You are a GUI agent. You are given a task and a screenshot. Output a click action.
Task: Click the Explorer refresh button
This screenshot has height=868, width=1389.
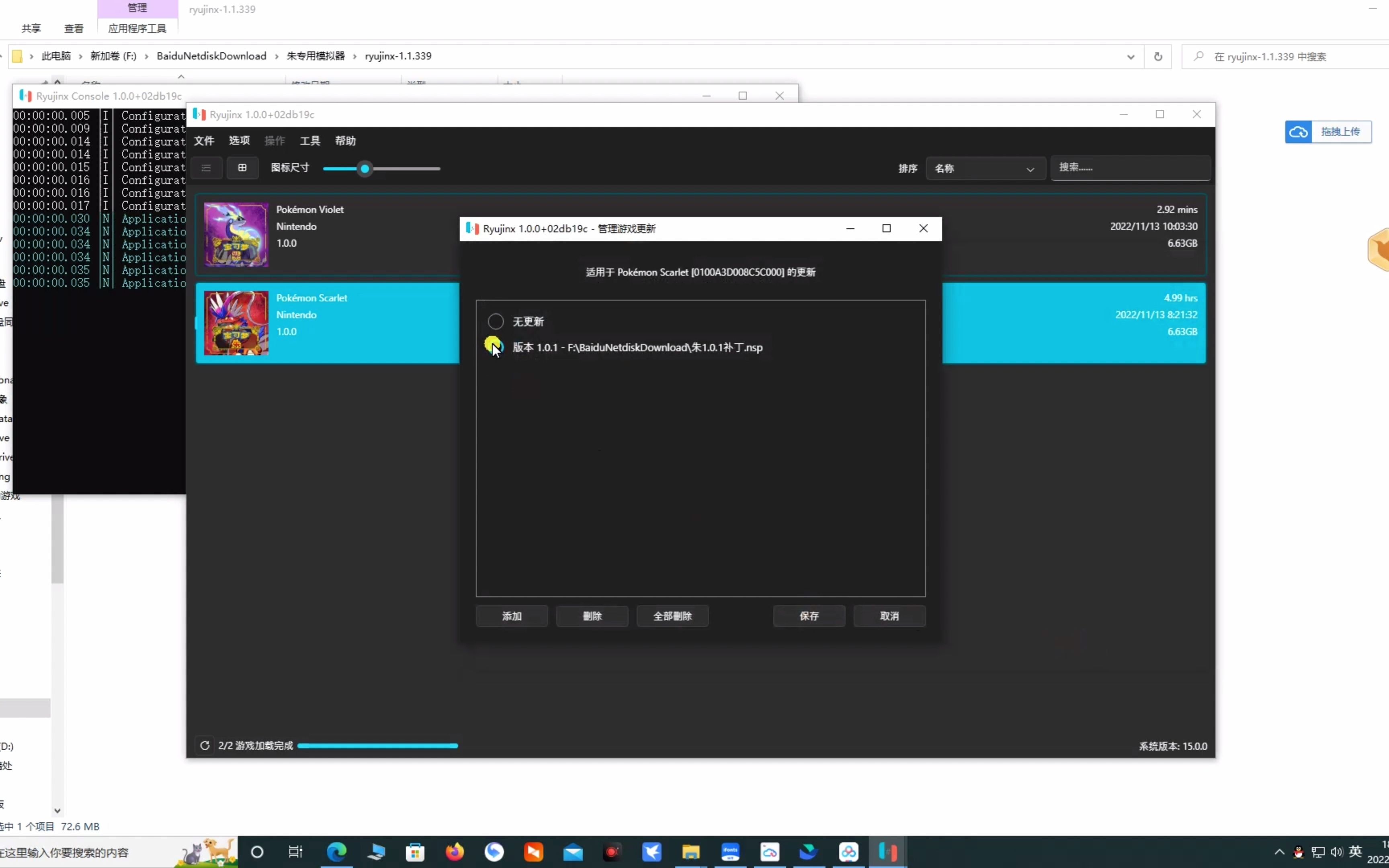pos(1157,56)
